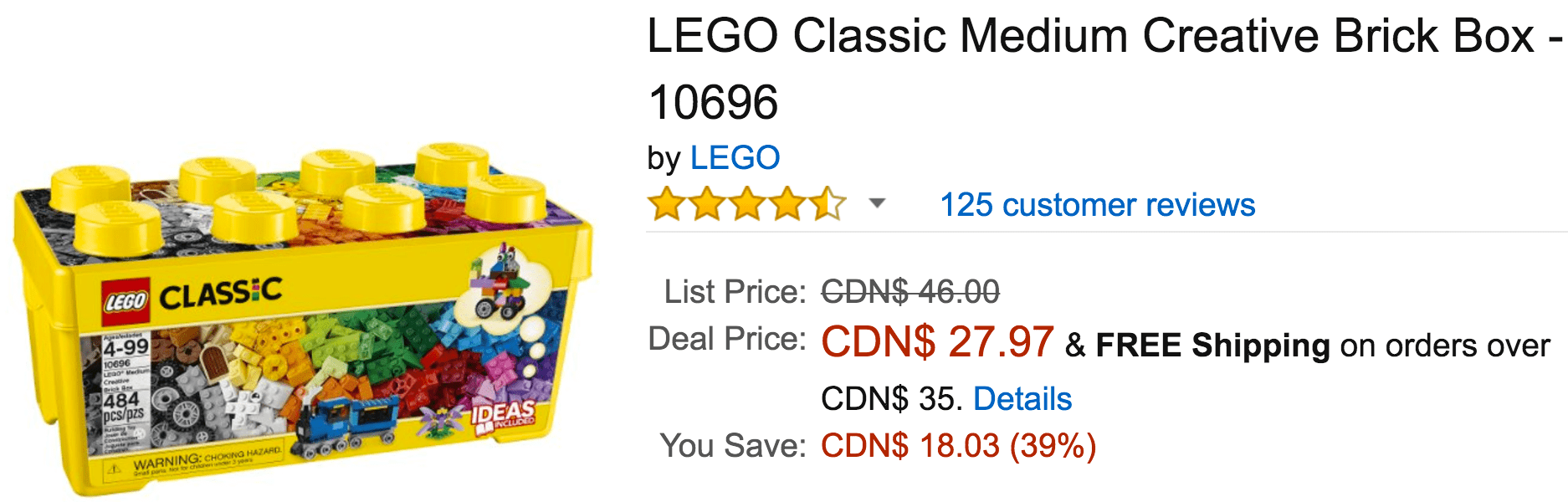Click the red LEGO logo on box
Image resolution: width=1568 pixels, height=502 pixels.
pos(126,301)
